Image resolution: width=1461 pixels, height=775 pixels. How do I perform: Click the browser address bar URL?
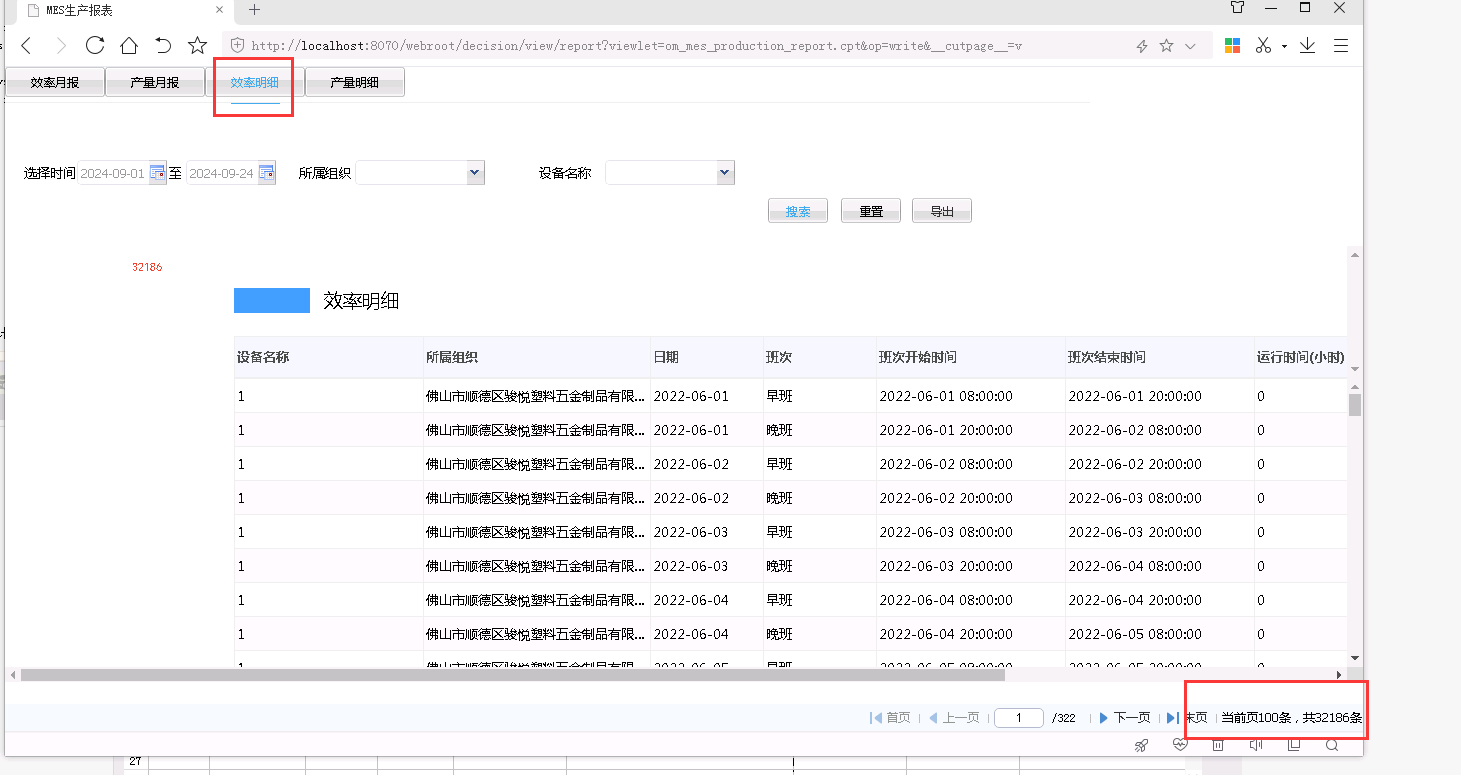pos(636,46)
